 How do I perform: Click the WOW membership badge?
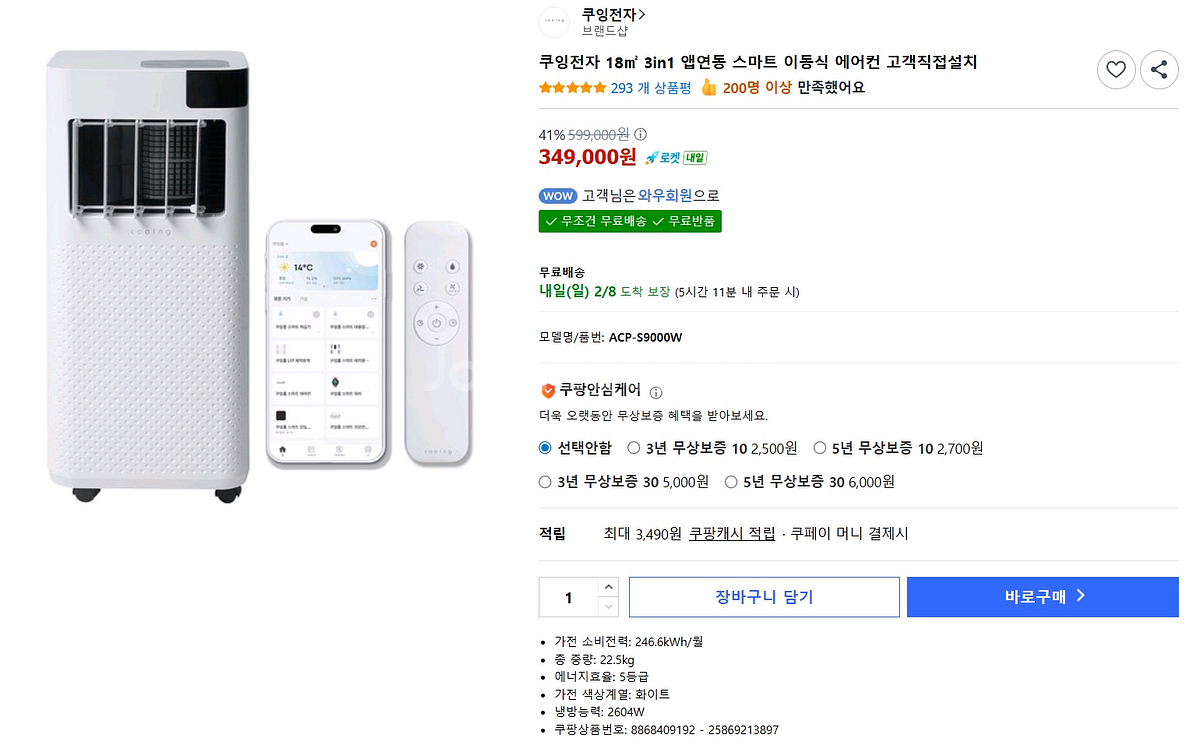coord(557,195)
